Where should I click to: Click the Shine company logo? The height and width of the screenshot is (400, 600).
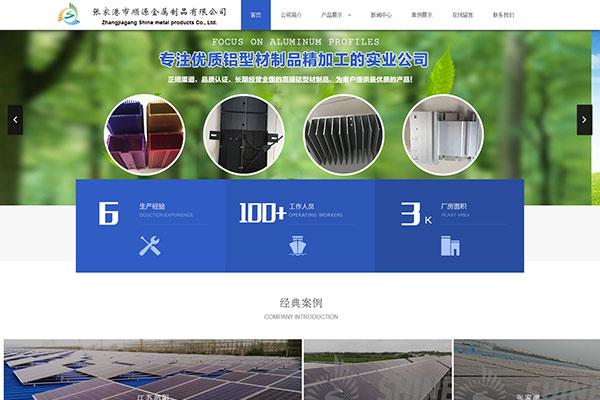click(x=69, y=14)
